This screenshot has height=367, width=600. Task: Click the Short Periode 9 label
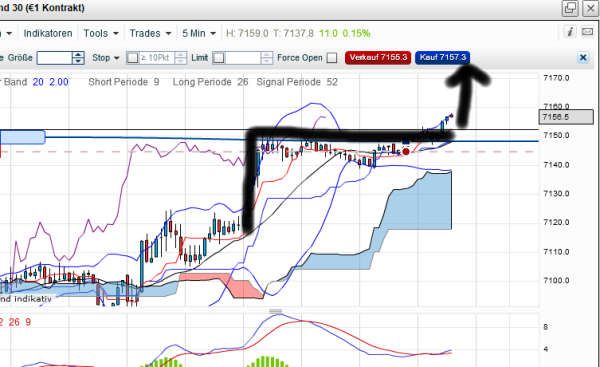[124, 82]
